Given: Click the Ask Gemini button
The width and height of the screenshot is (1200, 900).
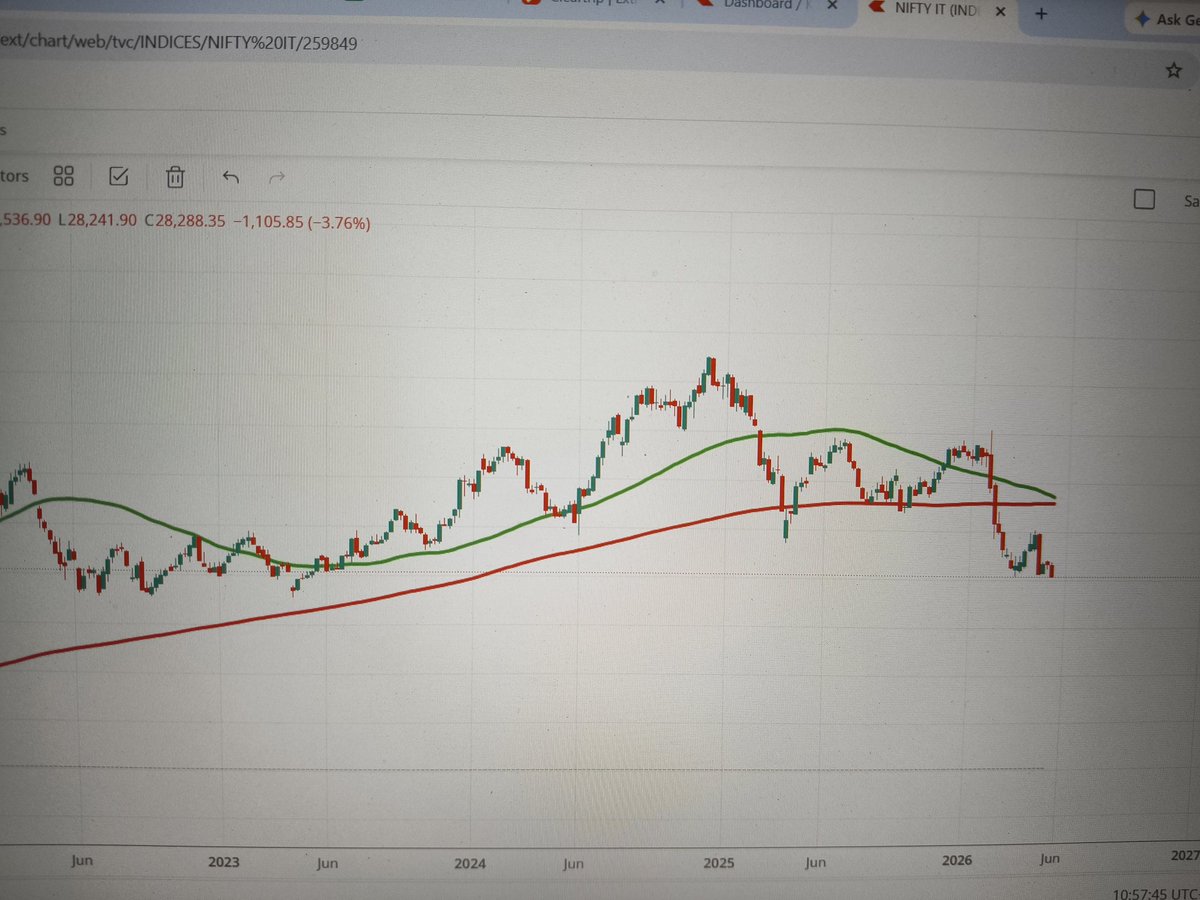Looking at the screenshot, I should click(1165, 19).
